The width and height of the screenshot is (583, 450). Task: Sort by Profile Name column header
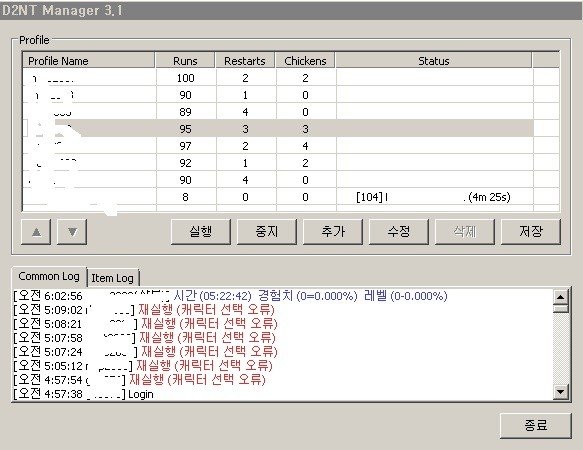[88, 60]
